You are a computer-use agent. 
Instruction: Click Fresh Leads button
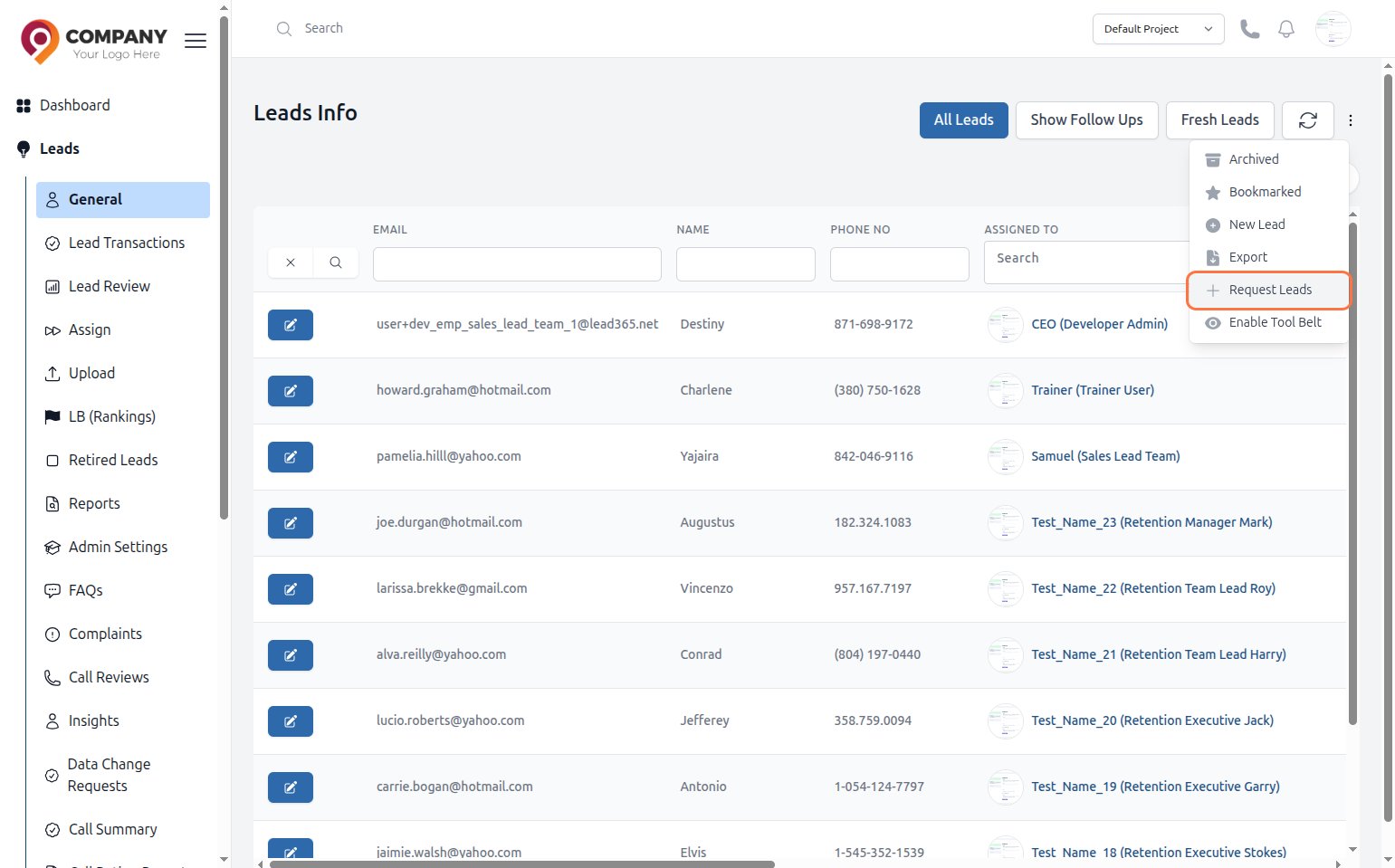point(1219,120)
